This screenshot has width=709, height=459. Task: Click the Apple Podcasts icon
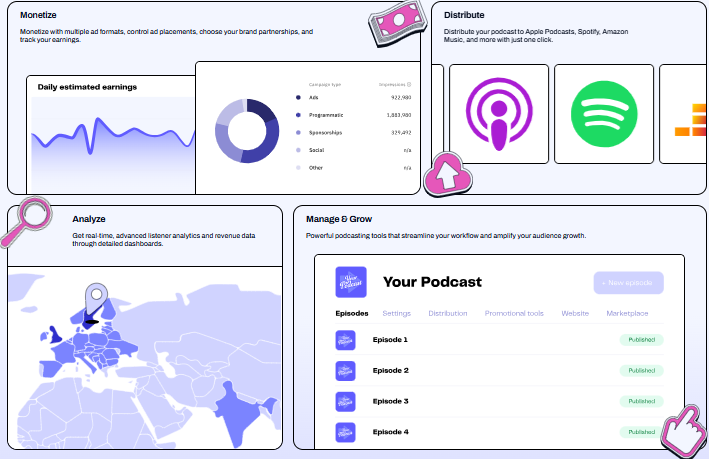pos(499,114)
